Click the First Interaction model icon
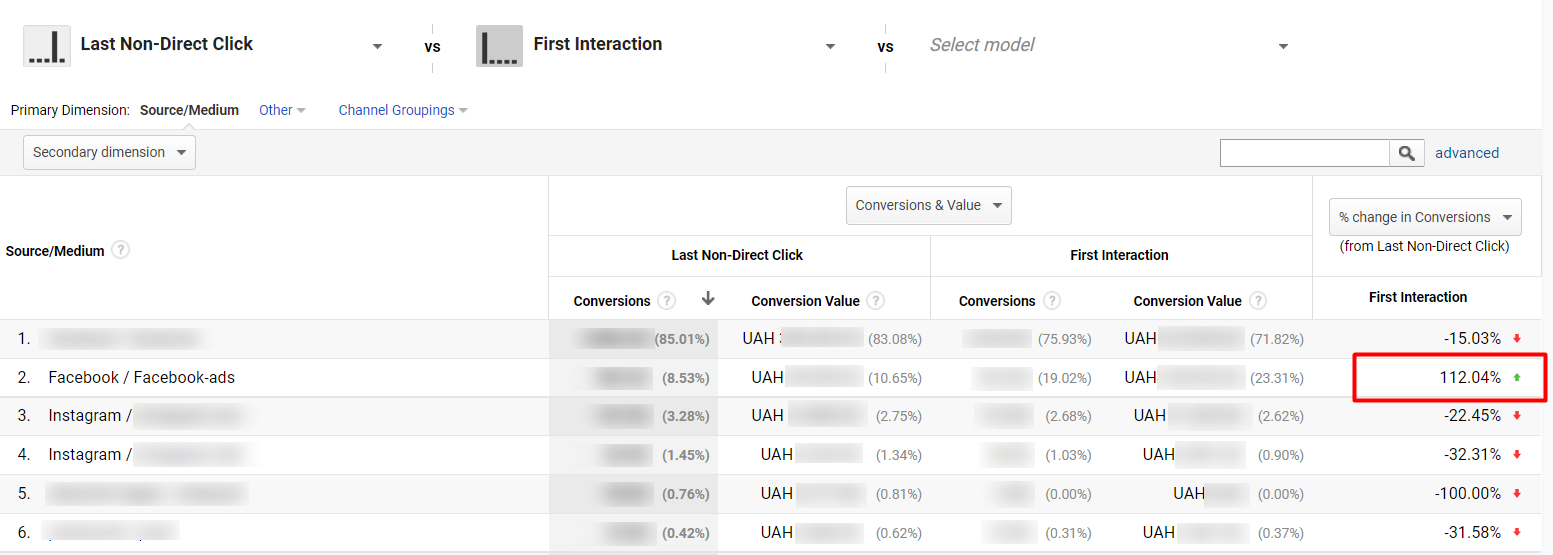1553x555 pixels. tap(499, 46)
